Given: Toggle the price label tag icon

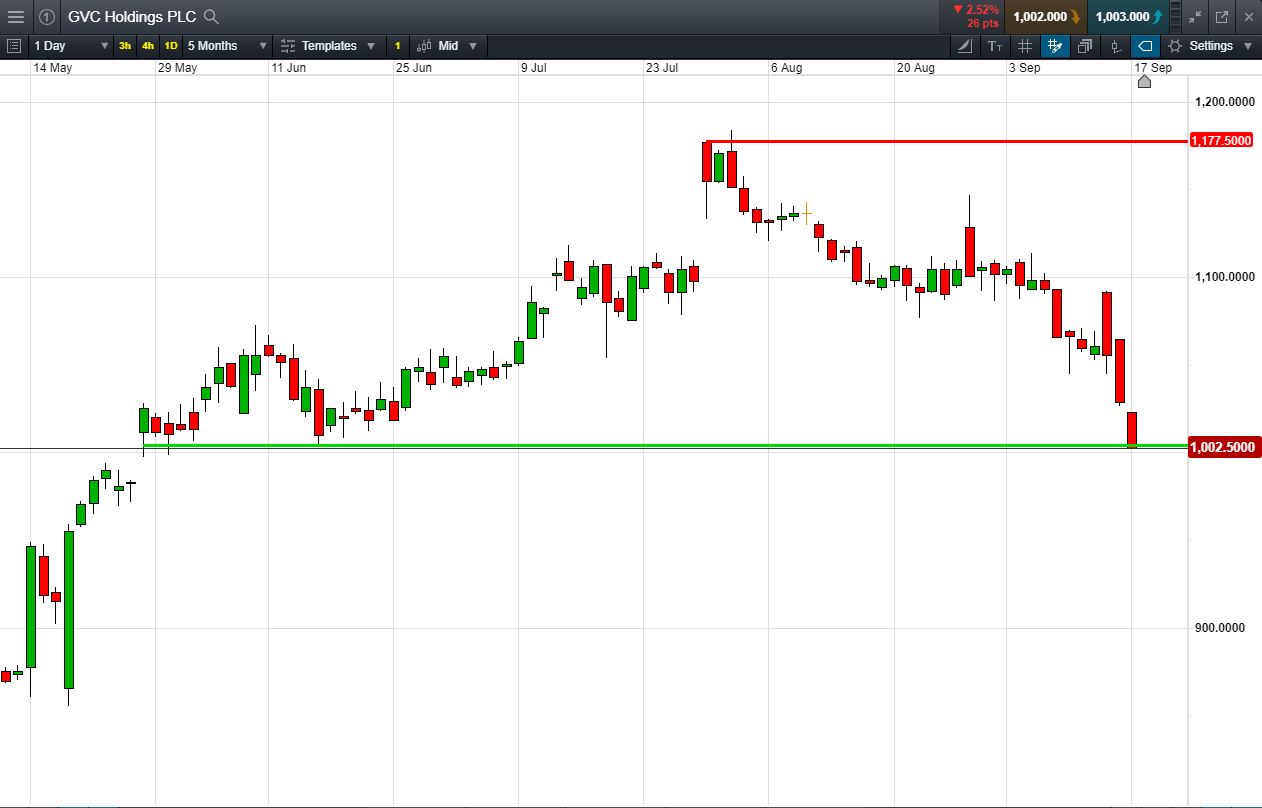Looking at the screenshot, I should 1145,46.
